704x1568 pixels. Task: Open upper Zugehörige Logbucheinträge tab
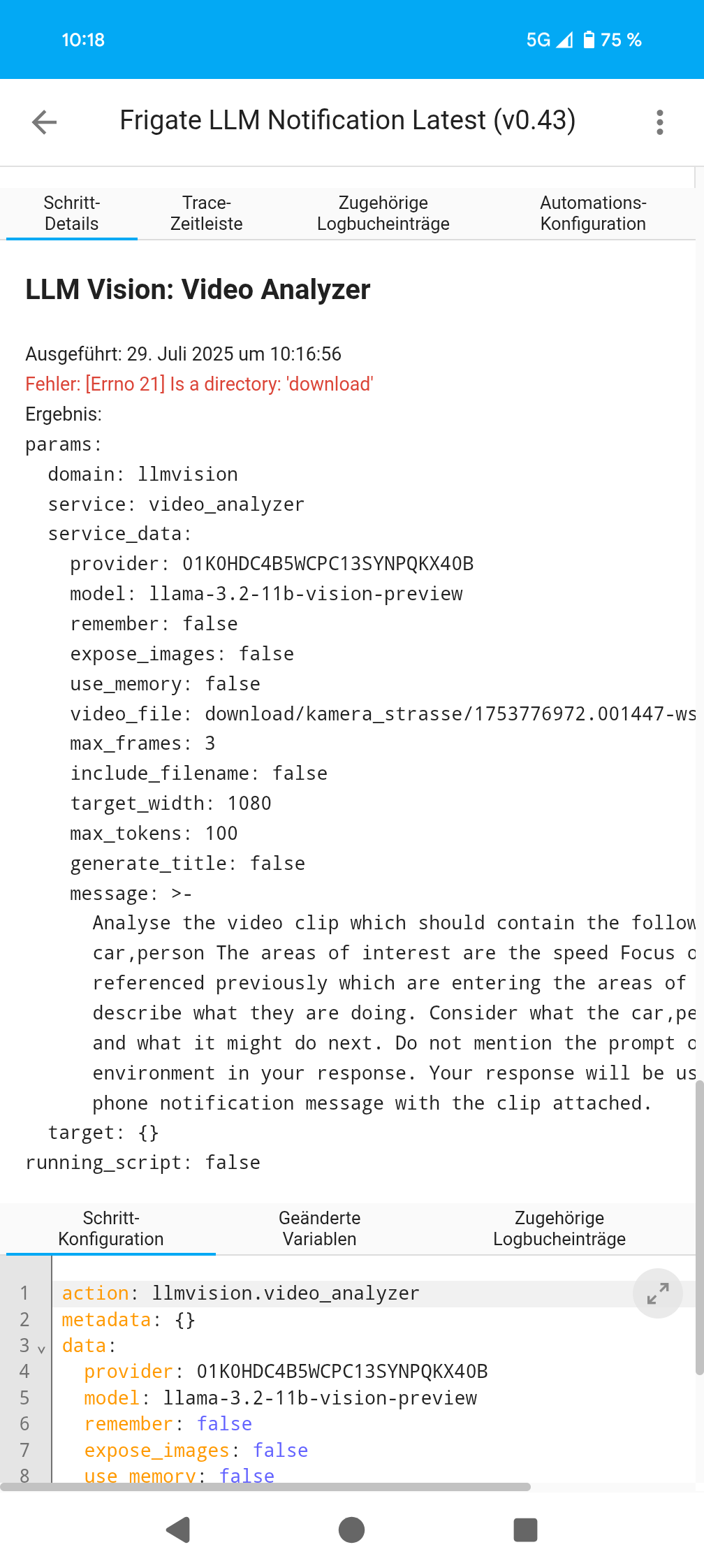[383, 213]
